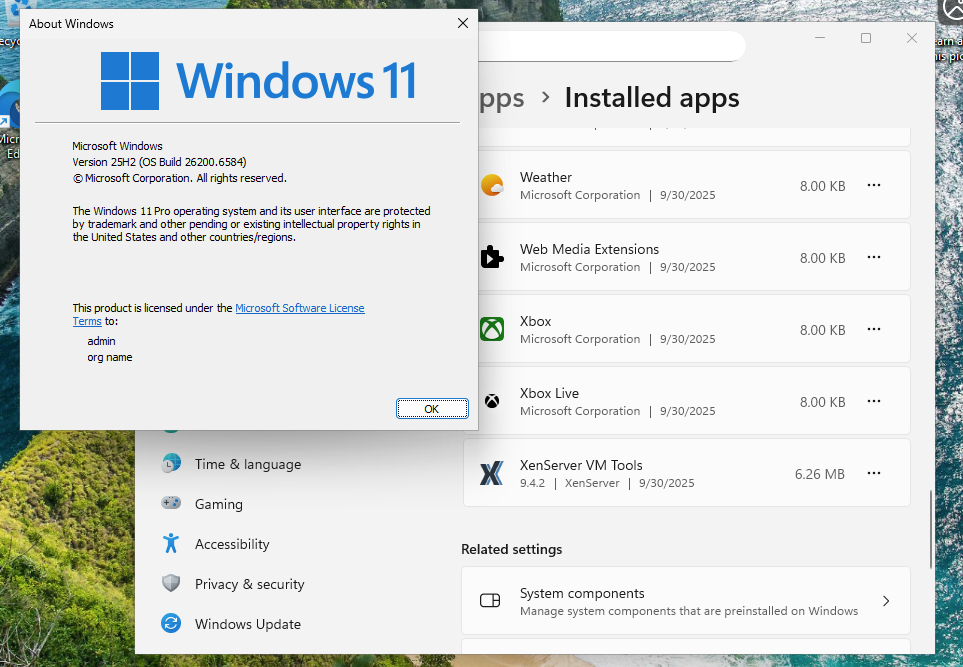Screen dimensions: 963x667
Task: Click the Xbox app icon
Action: pos(492,330)
